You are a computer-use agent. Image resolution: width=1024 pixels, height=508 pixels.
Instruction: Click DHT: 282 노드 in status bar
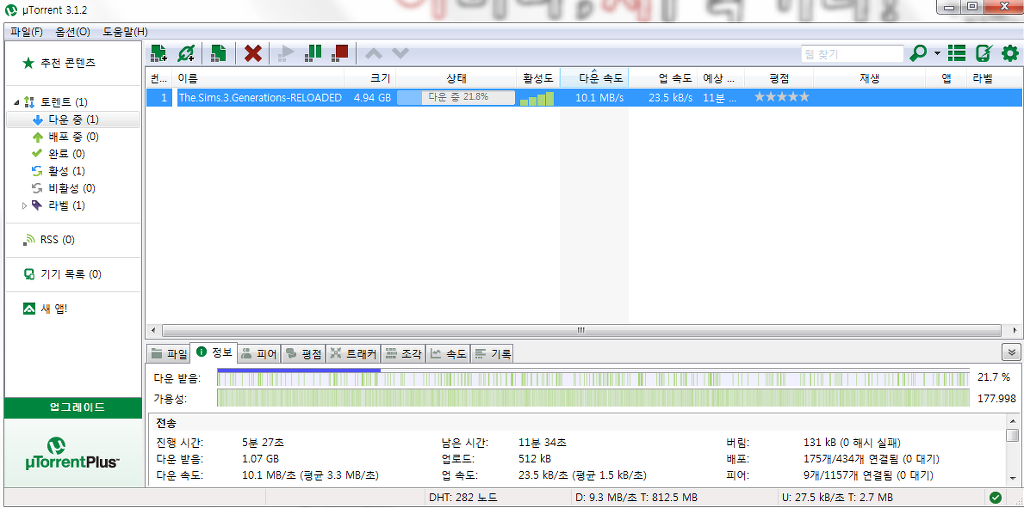tap(462, 498)
